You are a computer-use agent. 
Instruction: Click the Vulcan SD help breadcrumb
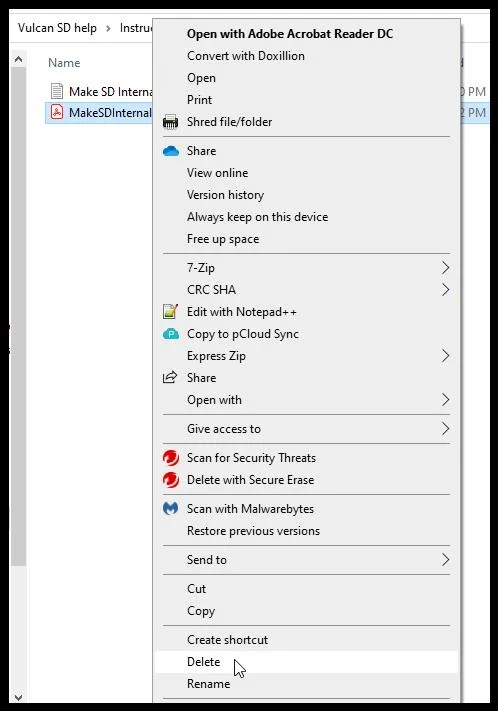click(57, 28)
